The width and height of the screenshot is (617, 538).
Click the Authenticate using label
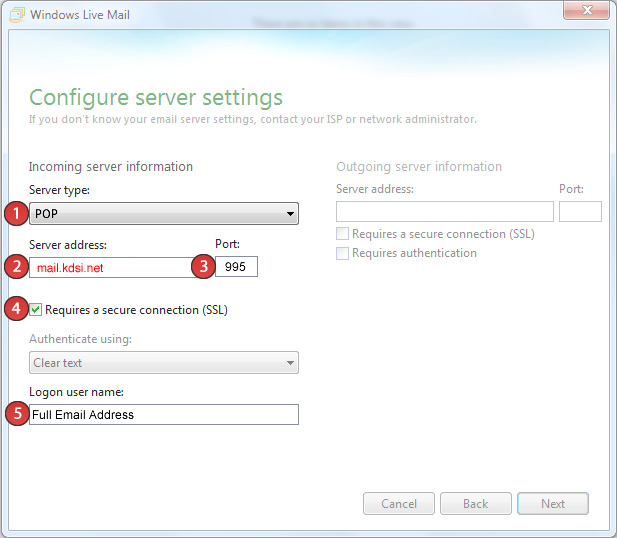point(80,339)
